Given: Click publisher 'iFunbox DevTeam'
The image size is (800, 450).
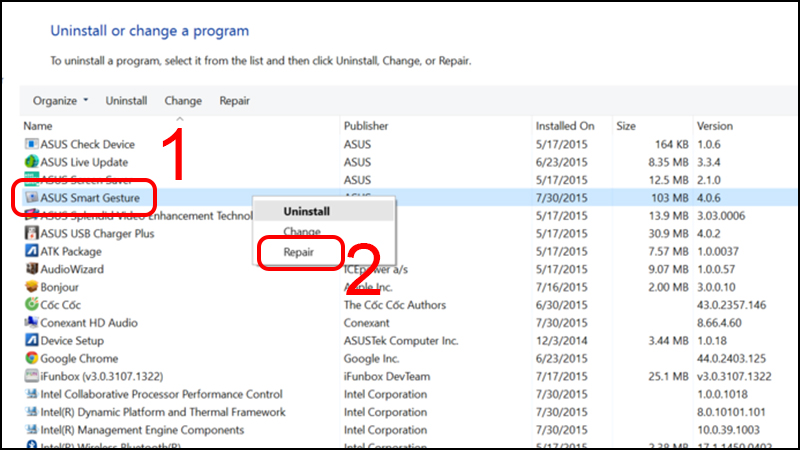Looking at the screenshot, I should pos(387,377).
